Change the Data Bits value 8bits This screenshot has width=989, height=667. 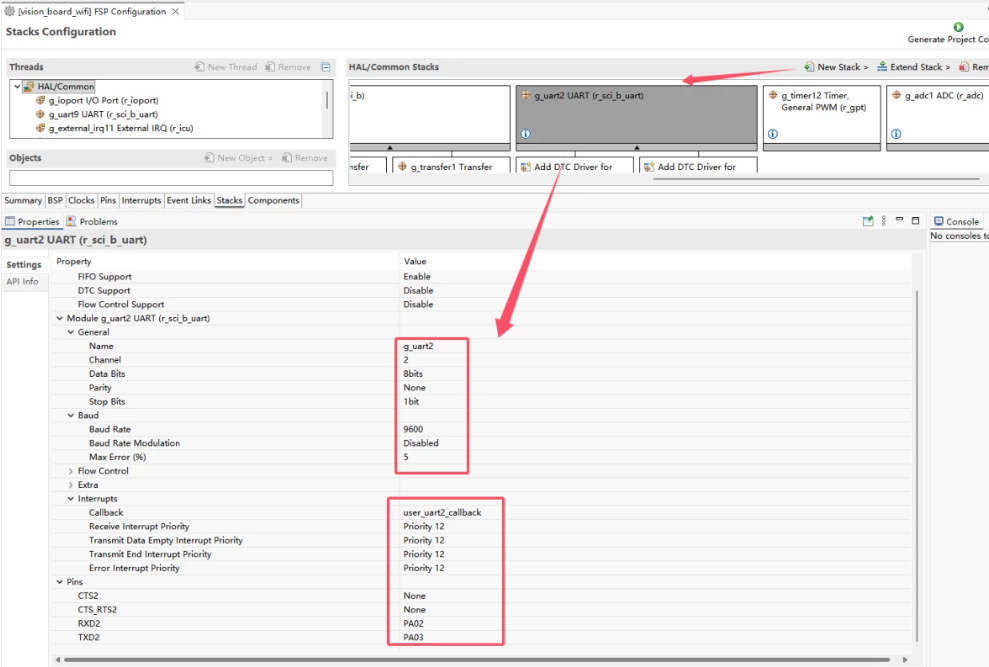click(413, 374)
